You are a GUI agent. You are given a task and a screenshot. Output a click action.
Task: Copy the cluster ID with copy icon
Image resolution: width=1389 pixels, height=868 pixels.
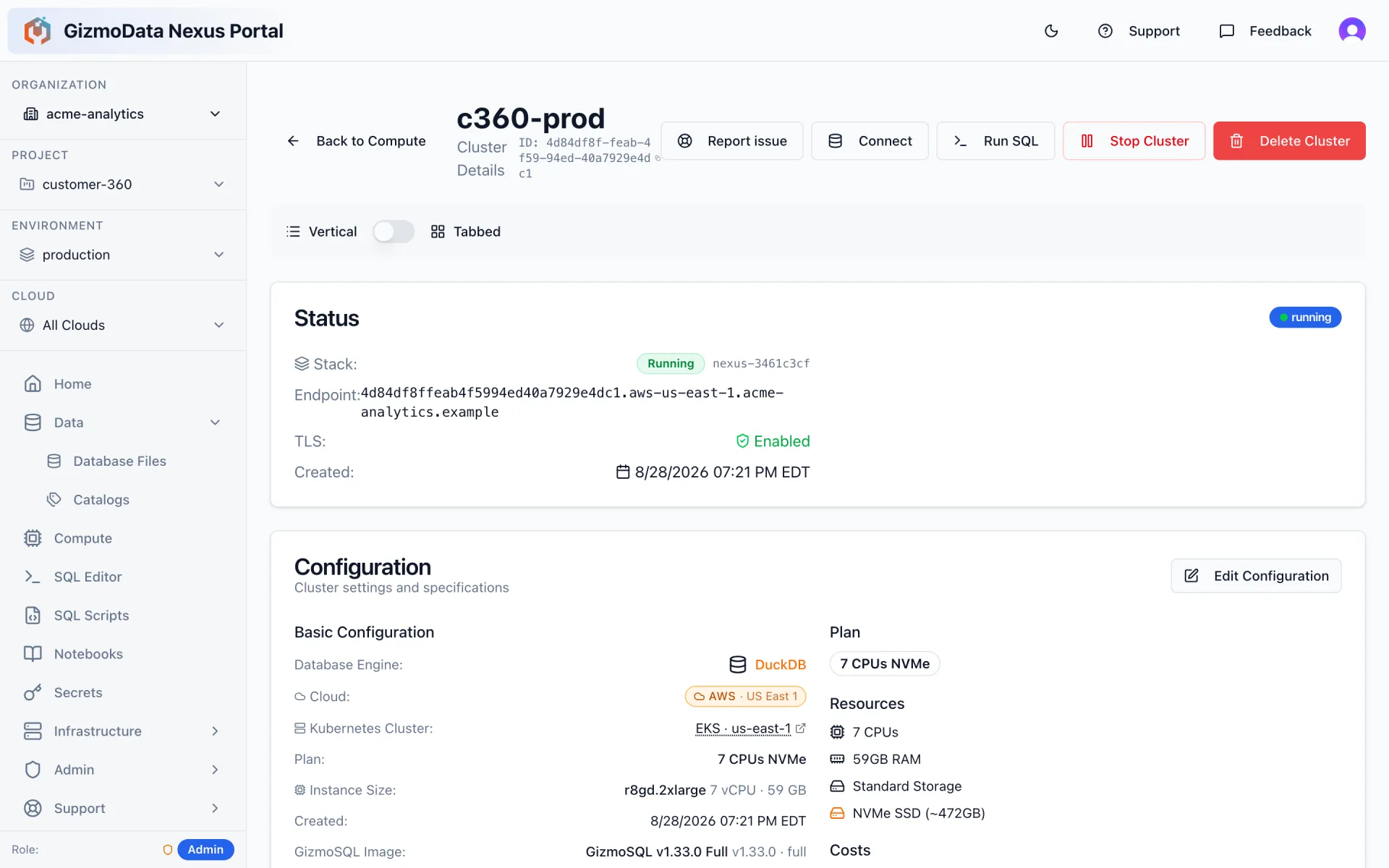pyautogui.click(x=658, y=158)
